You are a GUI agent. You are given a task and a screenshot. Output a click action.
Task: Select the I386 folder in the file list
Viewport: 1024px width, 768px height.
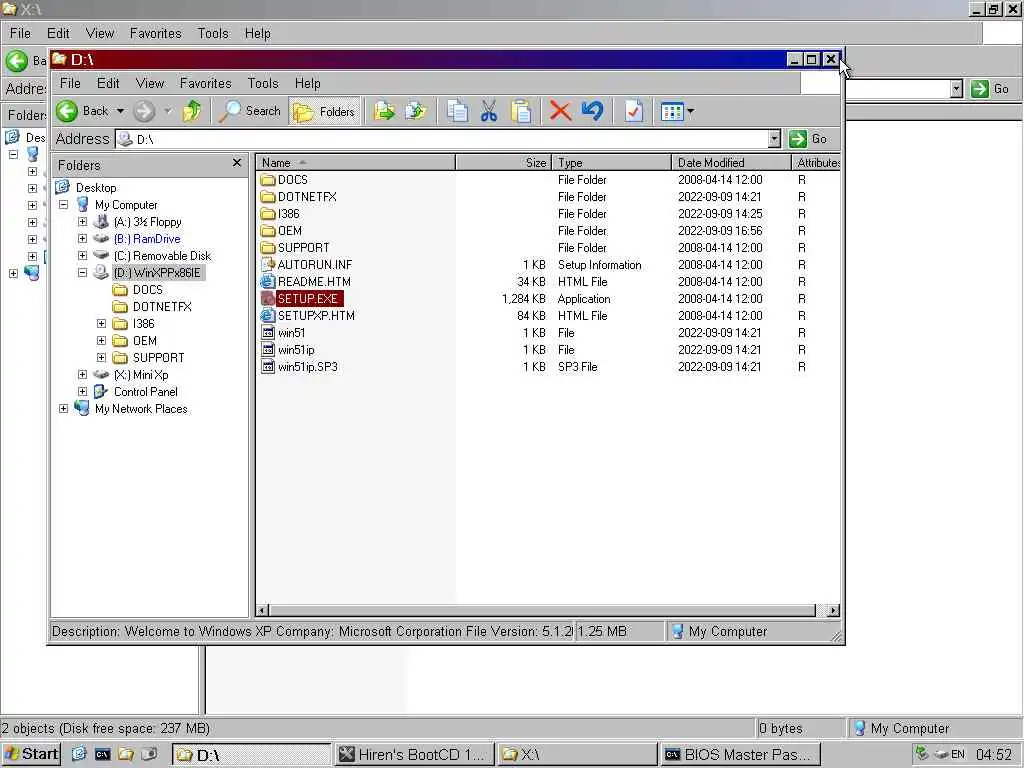pos(289,214)
